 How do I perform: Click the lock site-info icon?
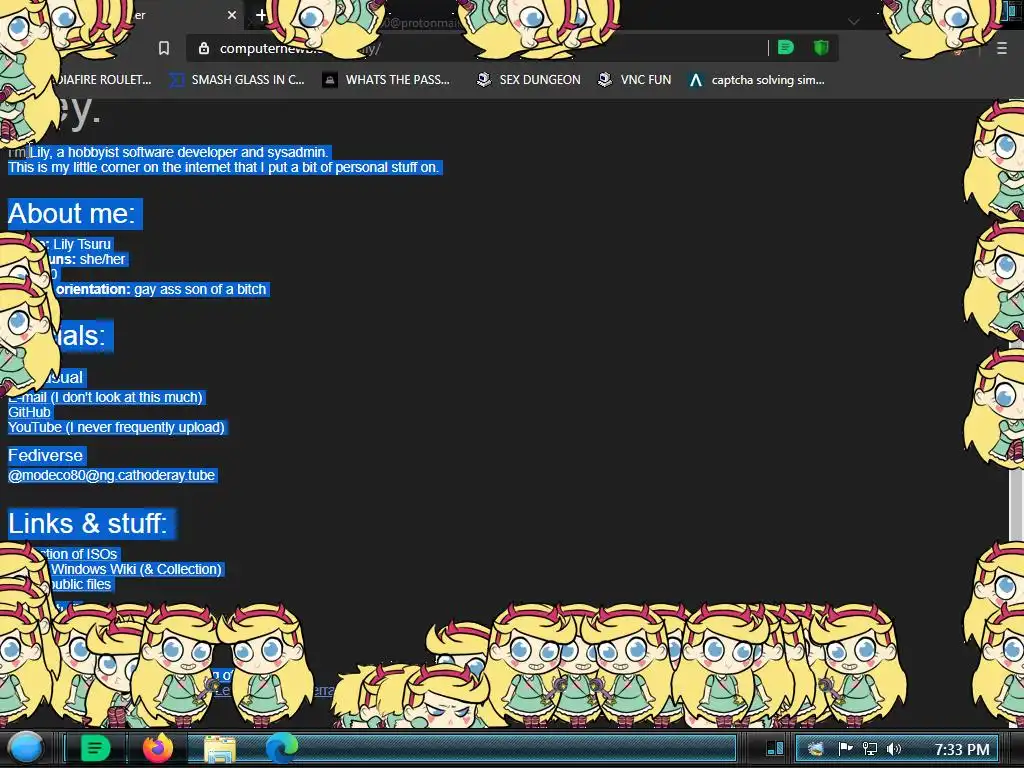click(x=204, y=48)
